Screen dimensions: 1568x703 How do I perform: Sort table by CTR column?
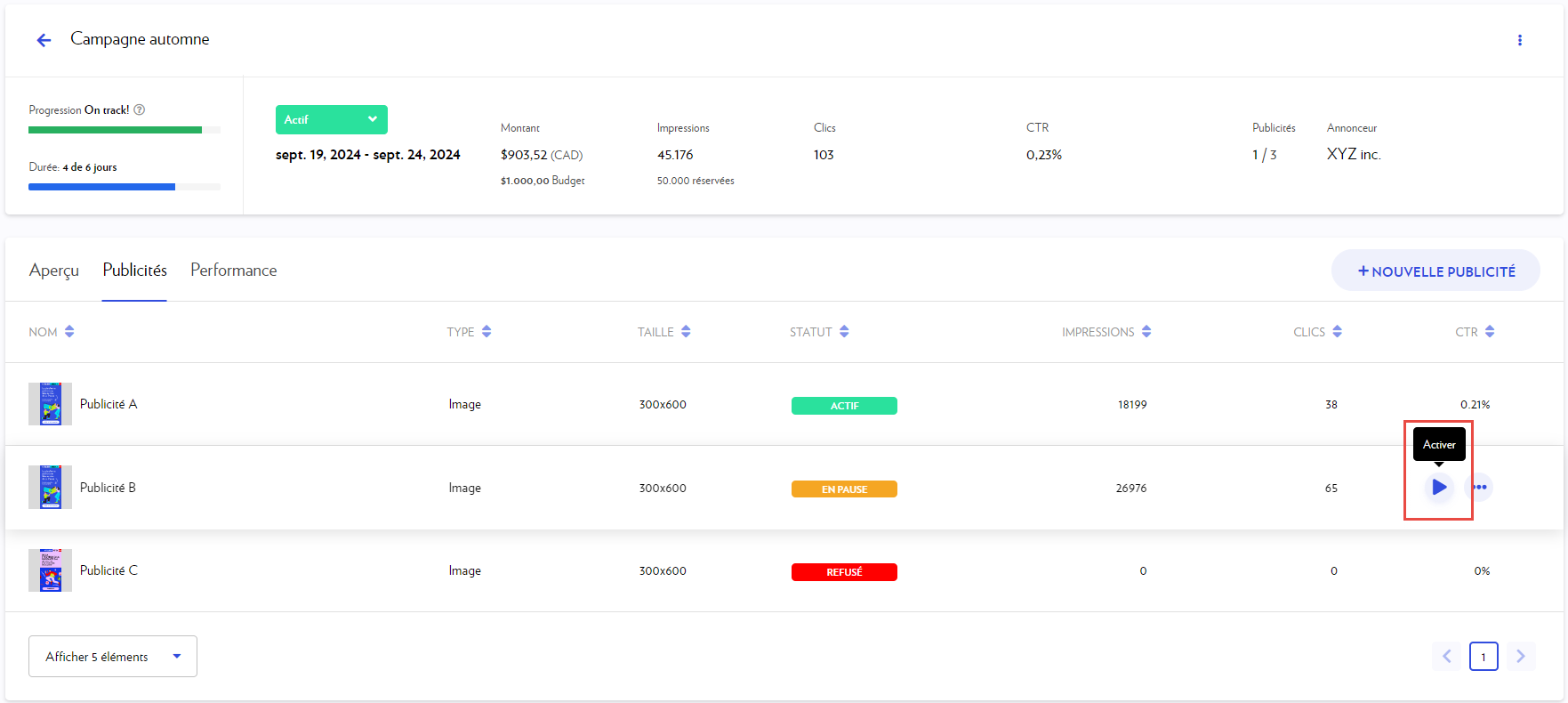pyautogui.click(x=1490, y=332)
